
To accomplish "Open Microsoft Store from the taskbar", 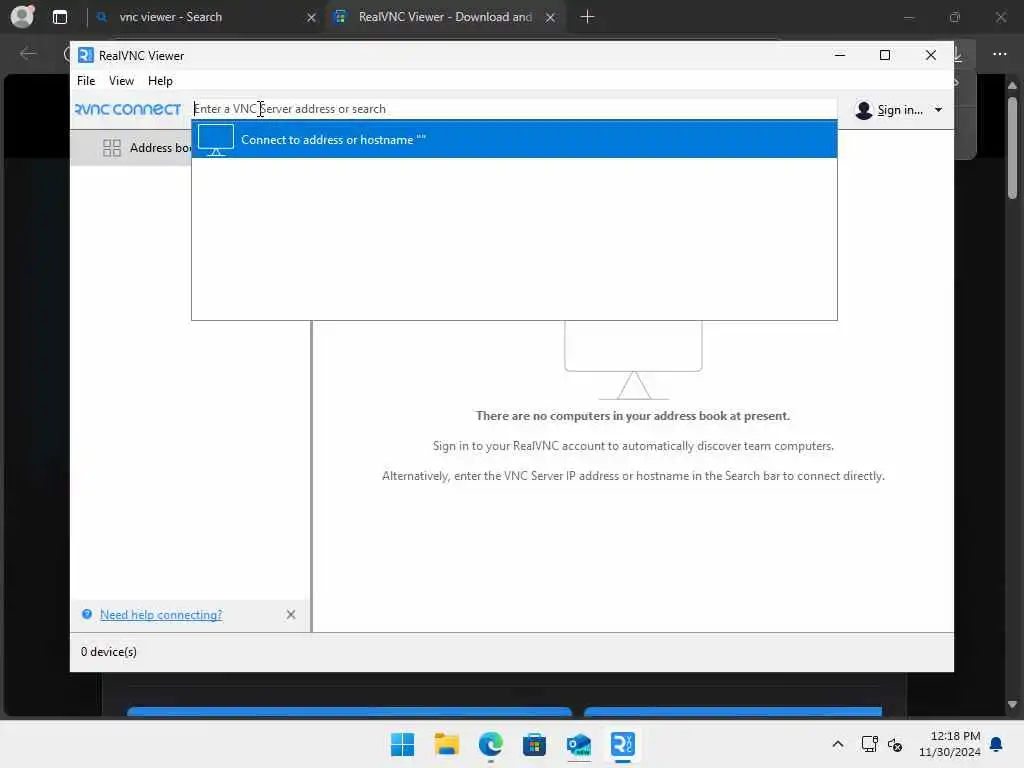I will (x=534, y=744).
